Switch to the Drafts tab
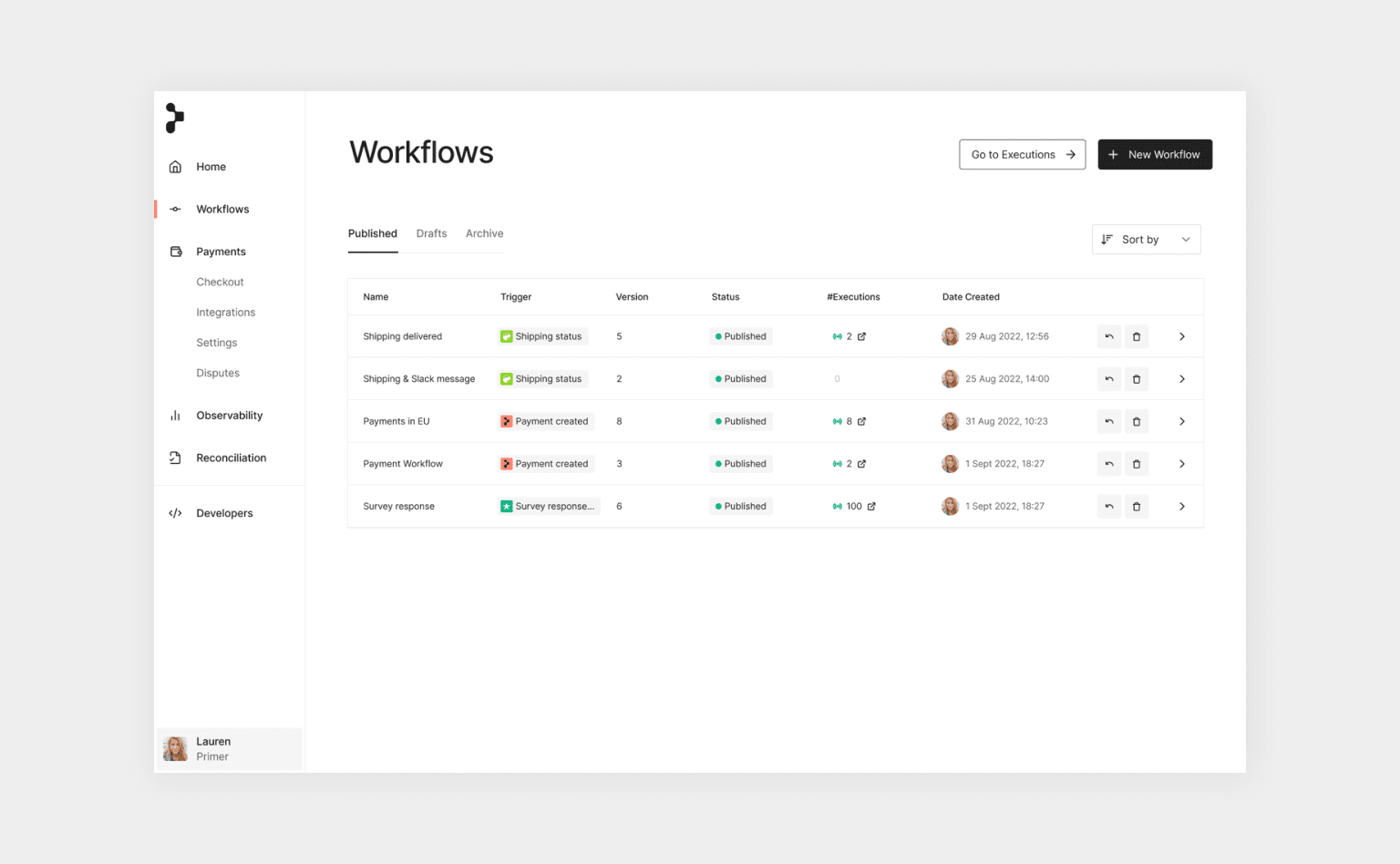This screenshot has height=864, width=1400. [x=431, y=233]
